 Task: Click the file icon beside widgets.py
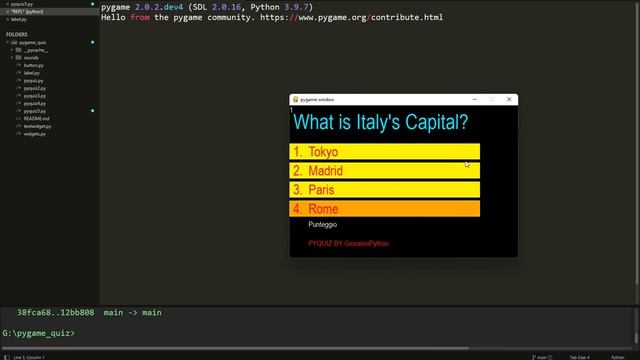(x=18, y=134)
